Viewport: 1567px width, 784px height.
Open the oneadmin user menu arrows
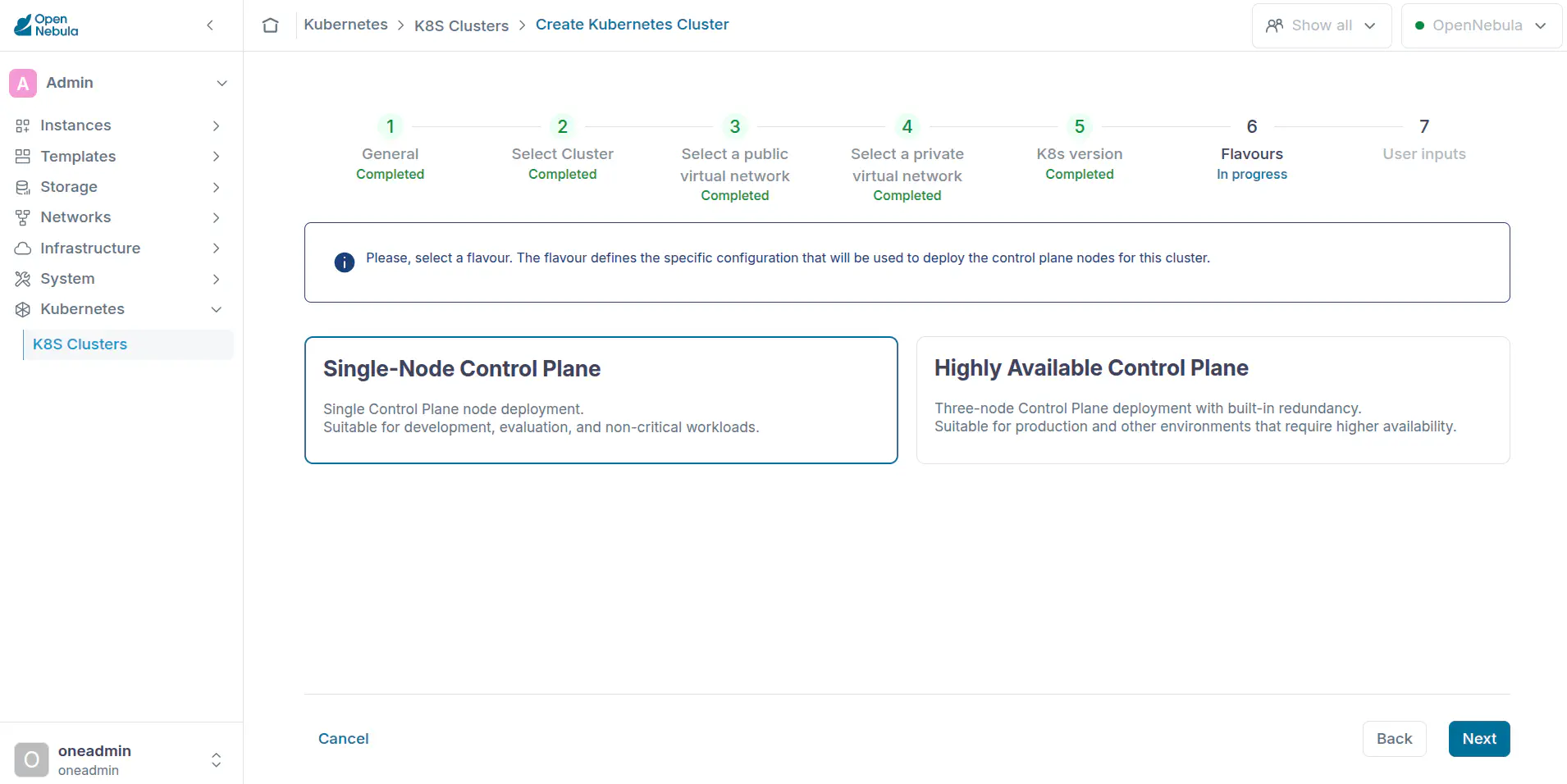217,760
